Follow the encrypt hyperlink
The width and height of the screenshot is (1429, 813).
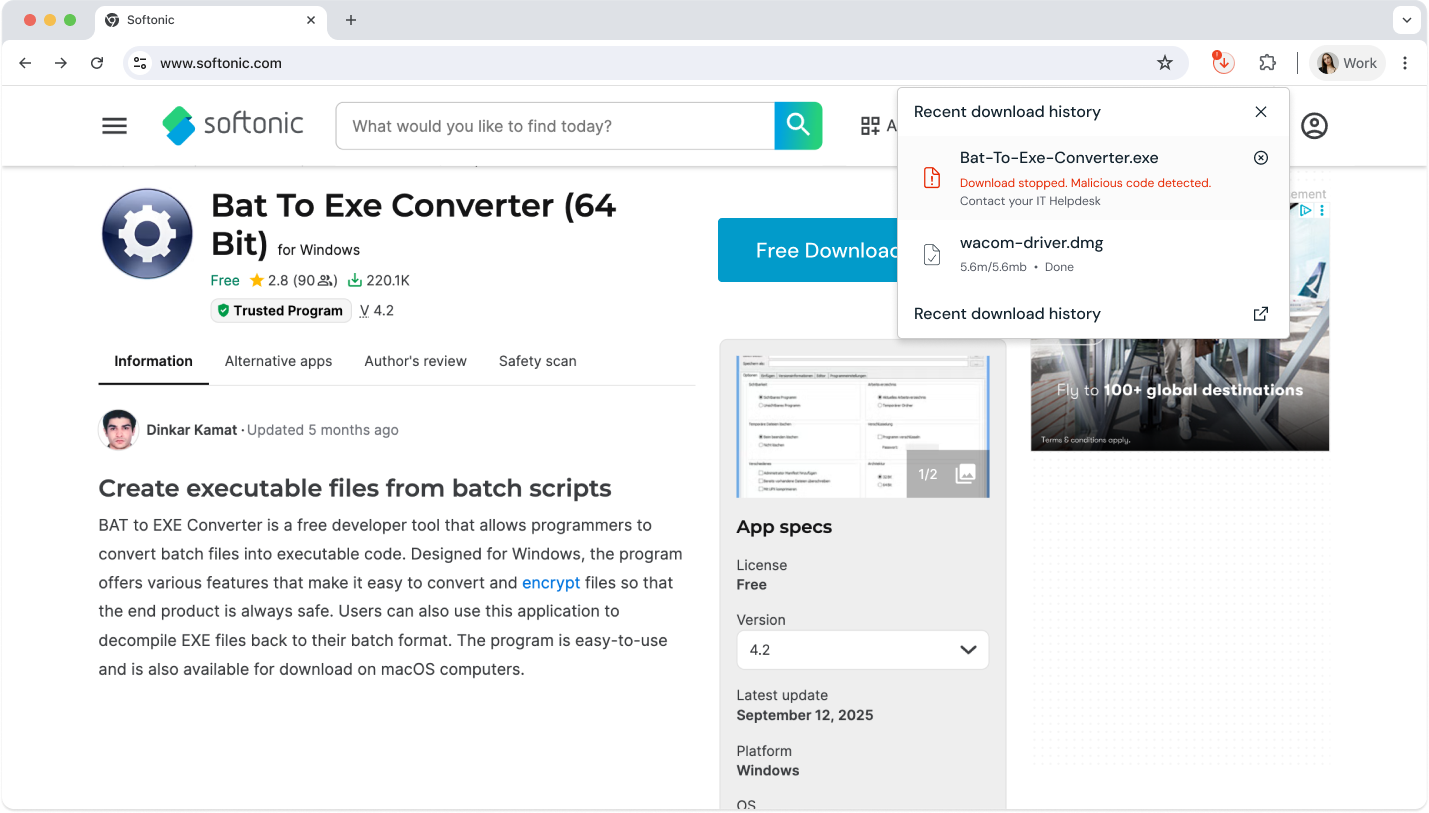(551, 583)
